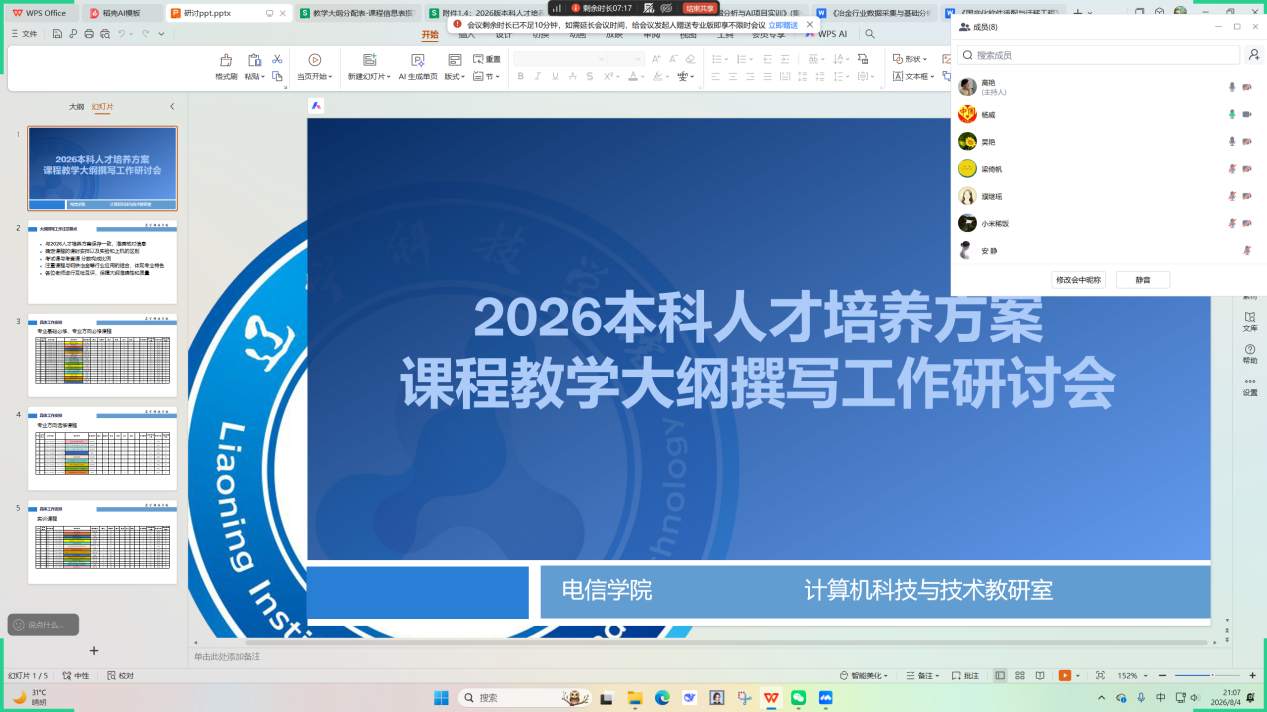The width and height of the screenshot is (1267, 712).
Task: Click the Undo arrow icon
Action: click(121, 33)
